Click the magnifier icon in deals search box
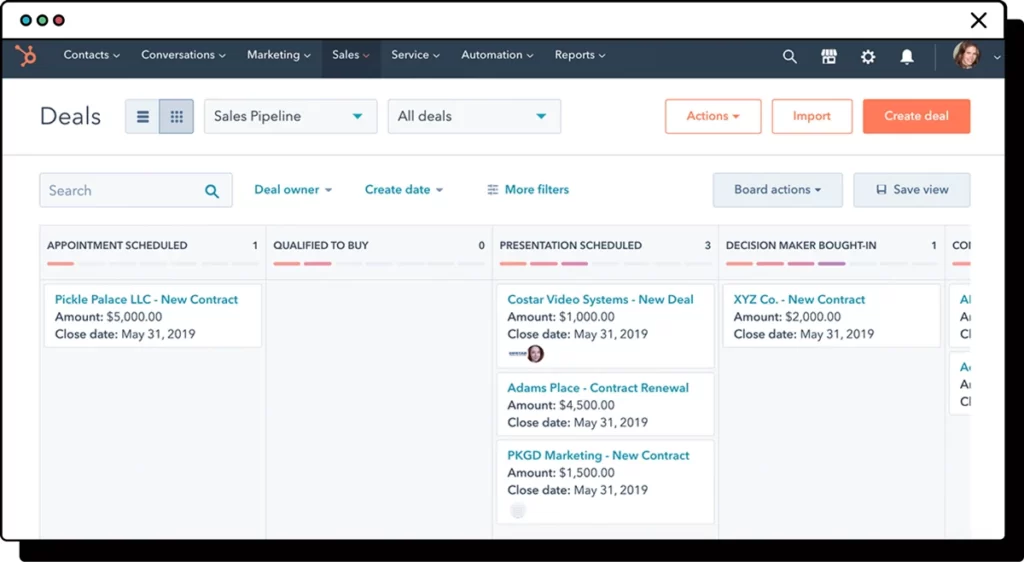Image resolution: width=1024 pixels, height=562 pixels. click(x=212, y=191)
